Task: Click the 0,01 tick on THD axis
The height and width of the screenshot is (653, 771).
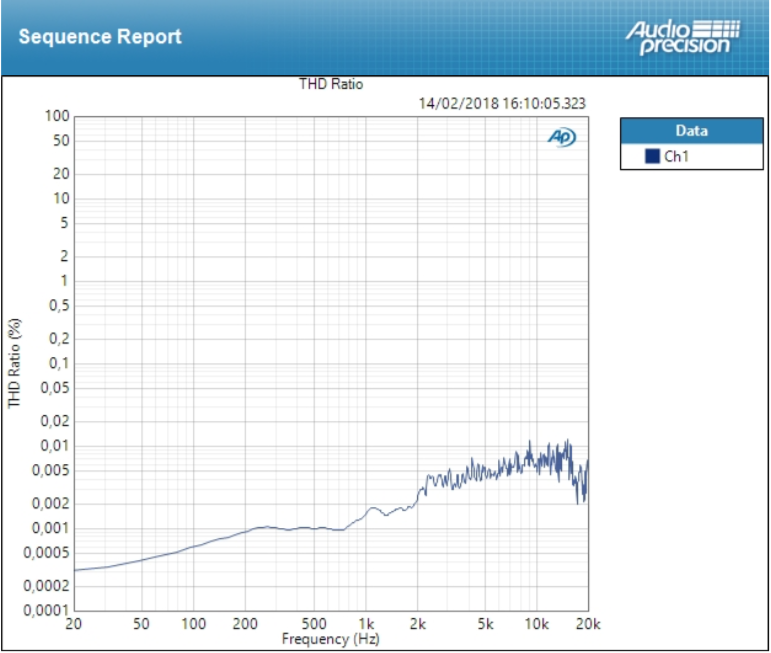Action: tap(54, 445)
